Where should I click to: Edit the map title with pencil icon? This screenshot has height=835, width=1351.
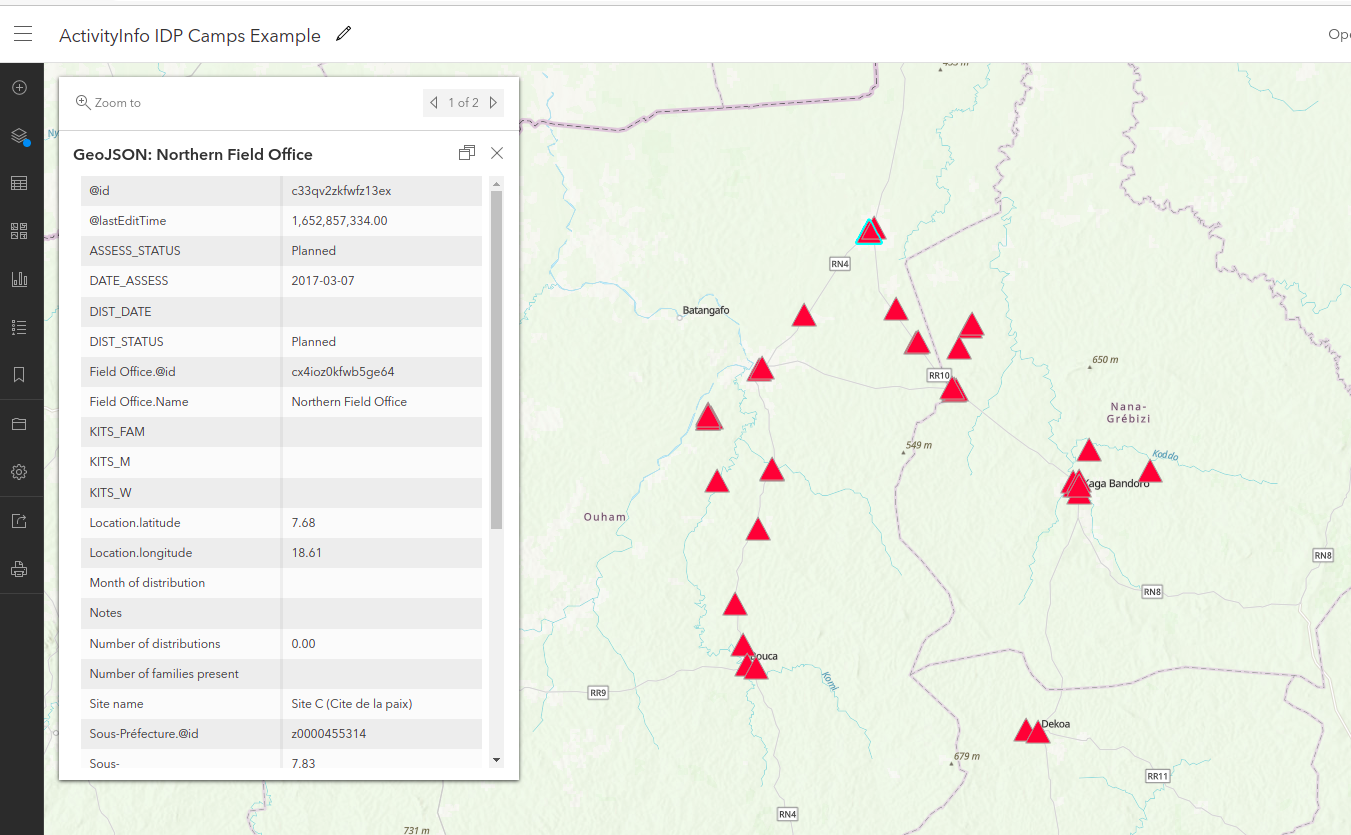(x=344, y=34)
